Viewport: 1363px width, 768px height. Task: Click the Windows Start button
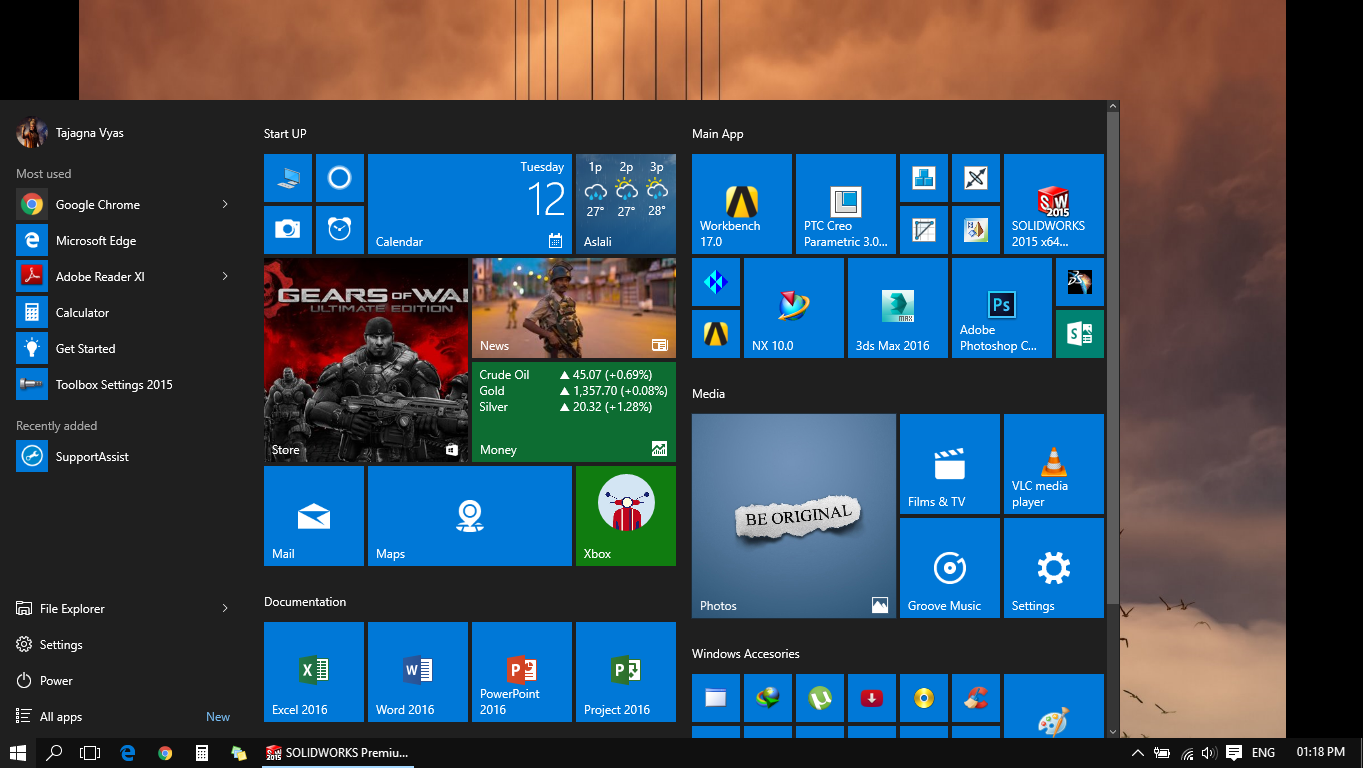pyautogui.click(x=18, y=752)
